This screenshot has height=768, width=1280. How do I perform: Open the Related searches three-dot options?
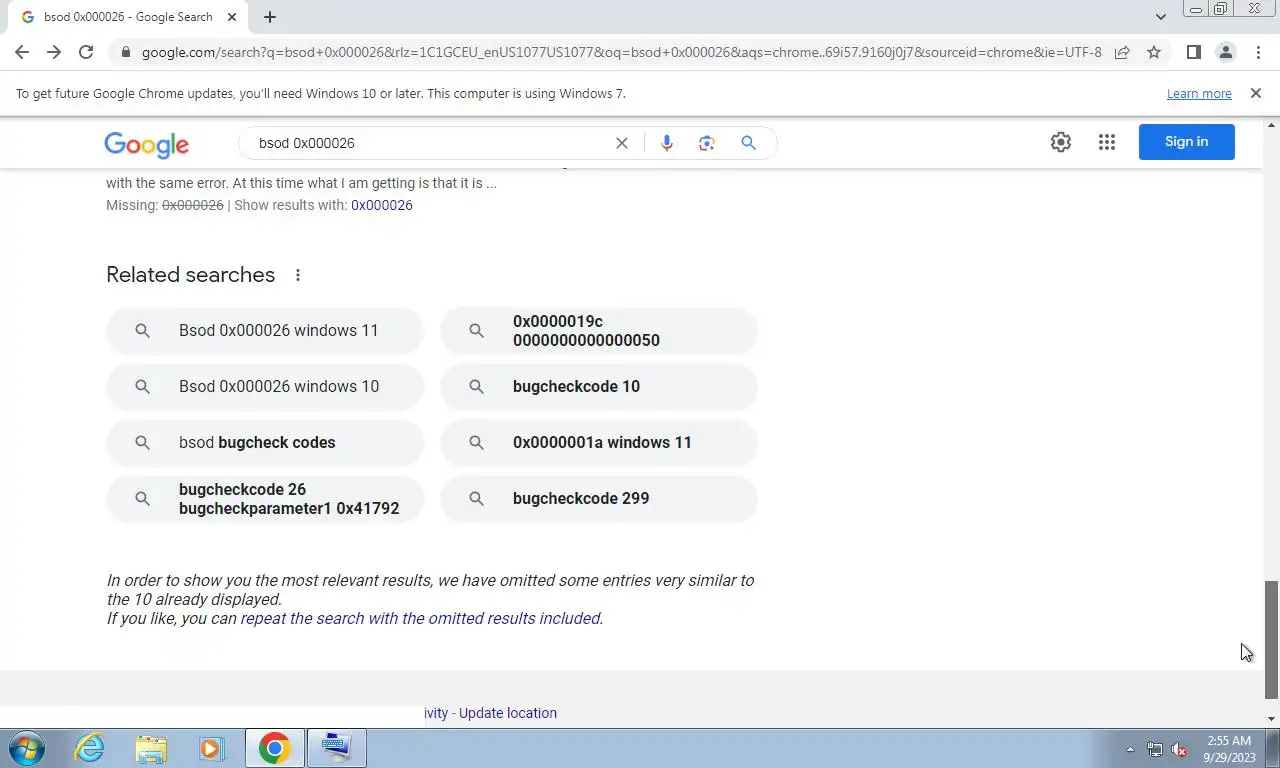[297, 275]
